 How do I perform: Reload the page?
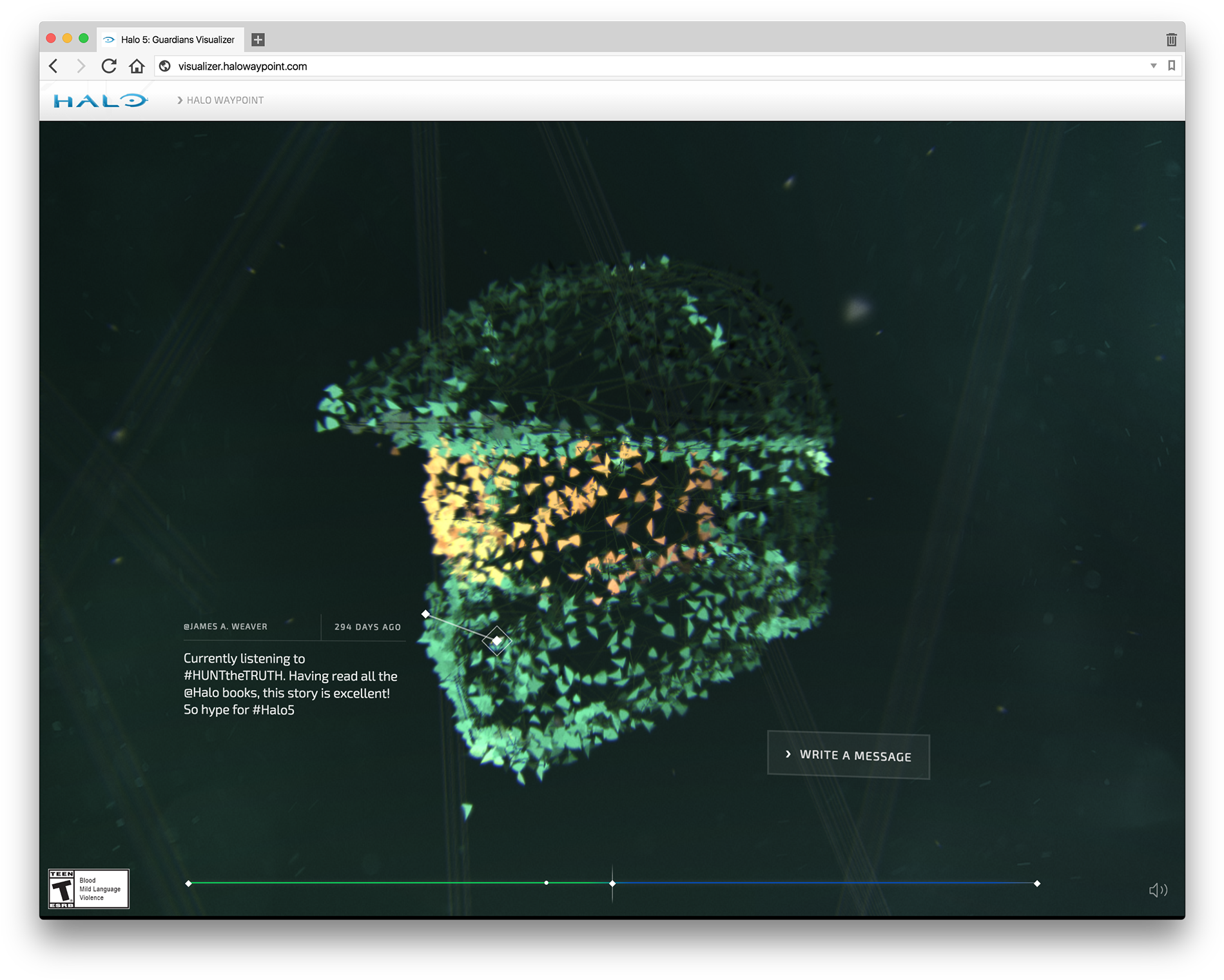coord(109,66)
